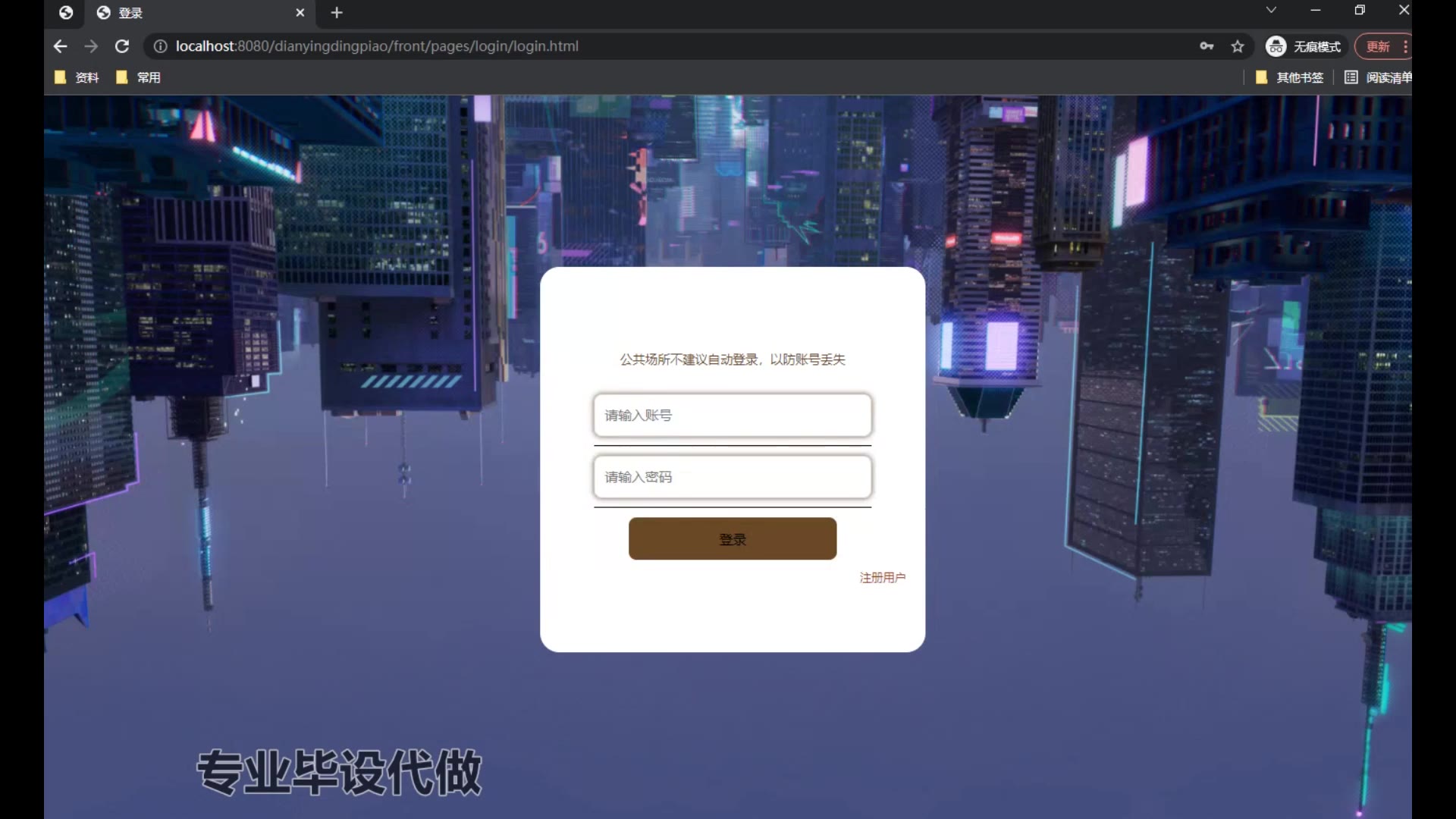Open the saved passwords key icon

[x=1207, y=46]
